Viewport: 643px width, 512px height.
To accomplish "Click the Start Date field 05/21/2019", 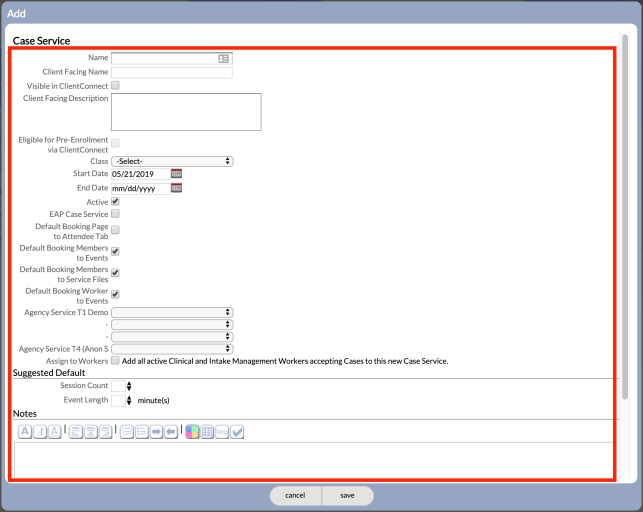I will click(x=141, y=174).
